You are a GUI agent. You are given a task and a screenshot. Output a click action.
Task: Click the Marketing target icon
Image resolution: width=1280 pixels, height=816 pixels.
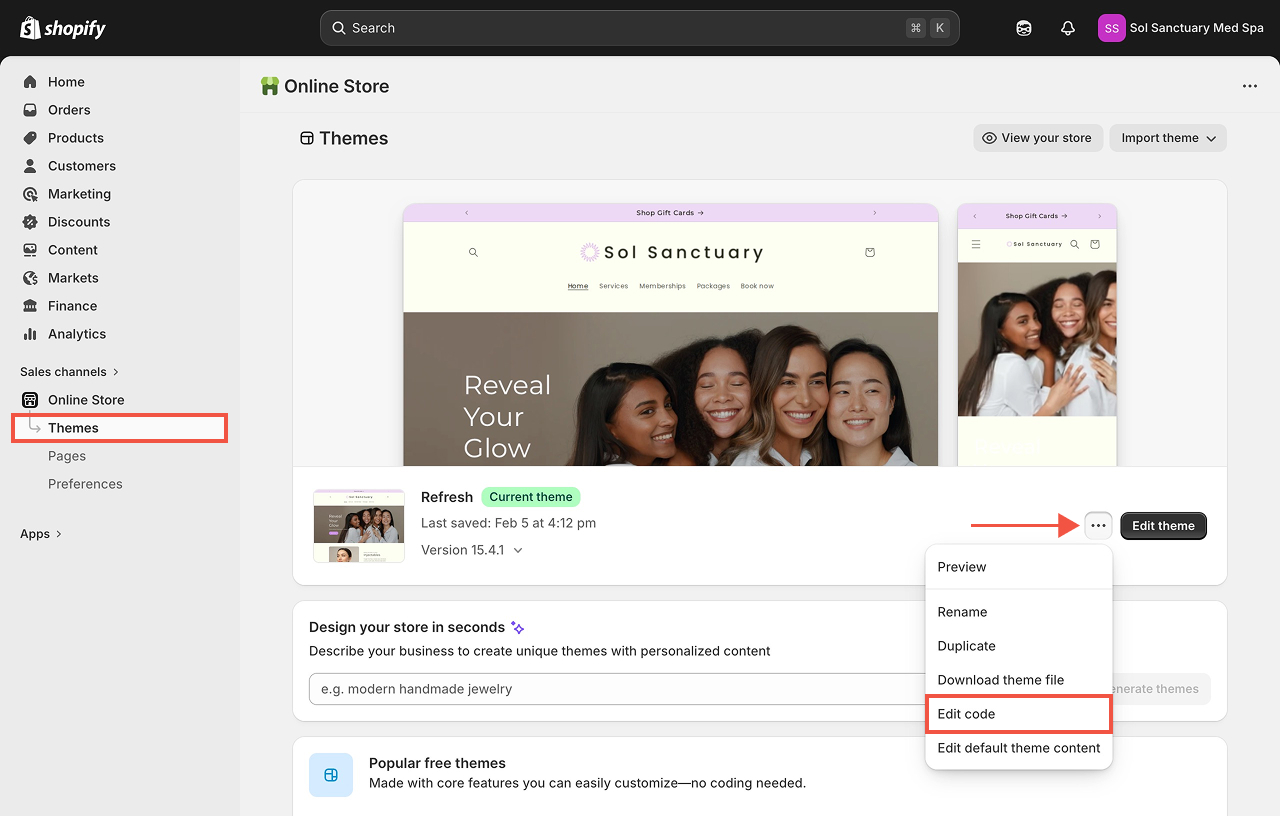coord(30,194)
